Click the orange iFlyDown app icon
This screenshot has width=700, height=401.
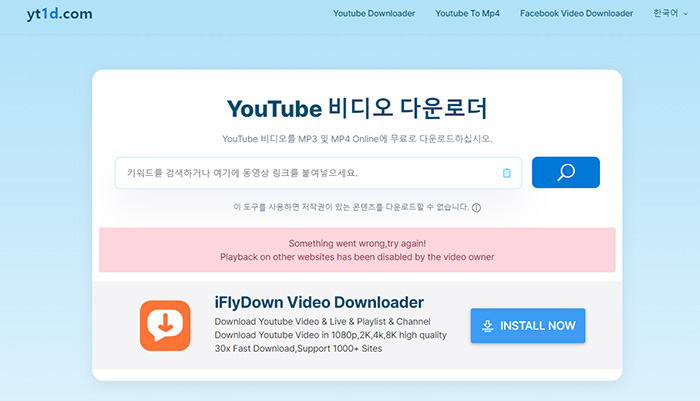pyautogui.click(x=165, y=326)
